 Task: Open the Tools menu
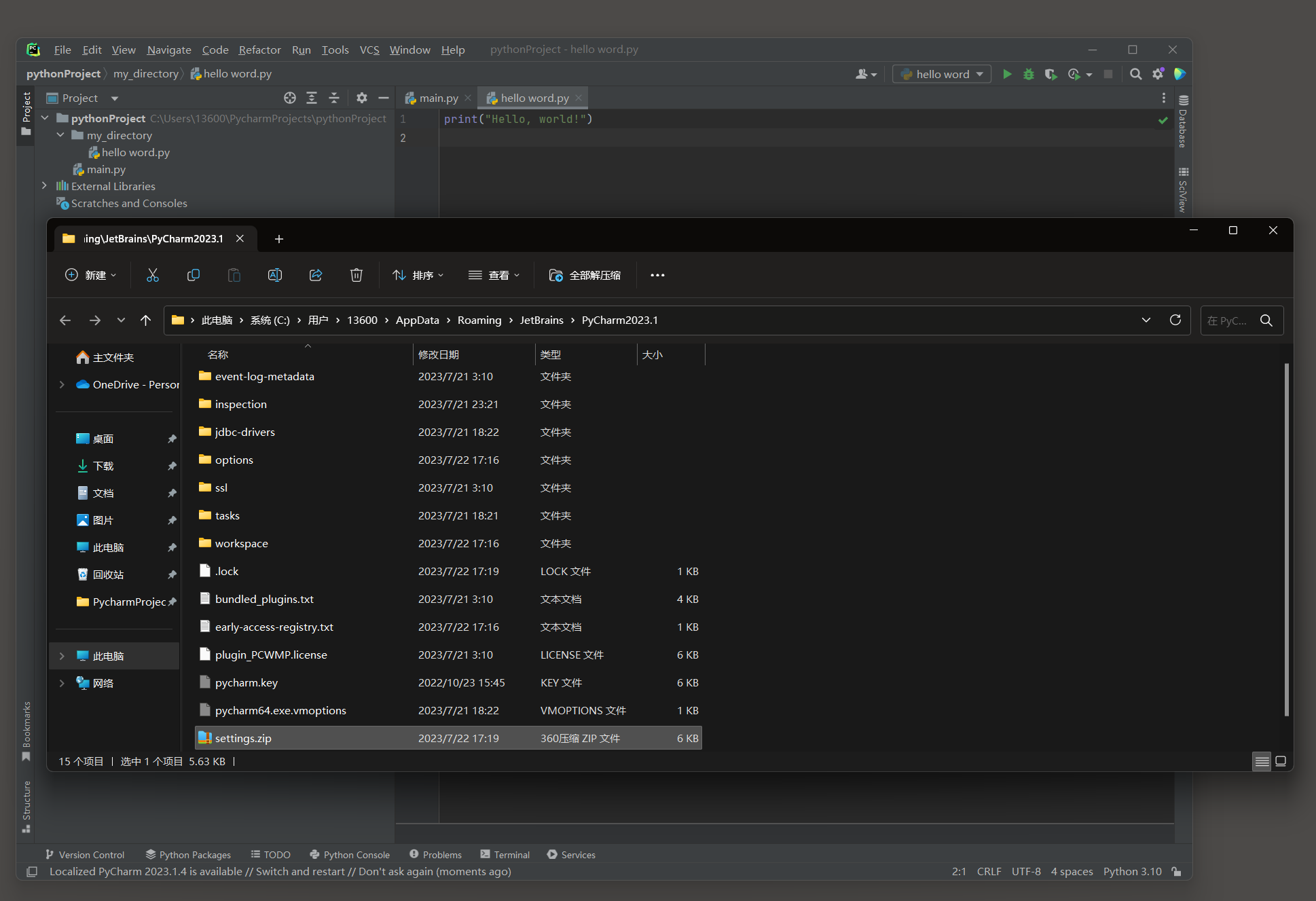point(335,50)
